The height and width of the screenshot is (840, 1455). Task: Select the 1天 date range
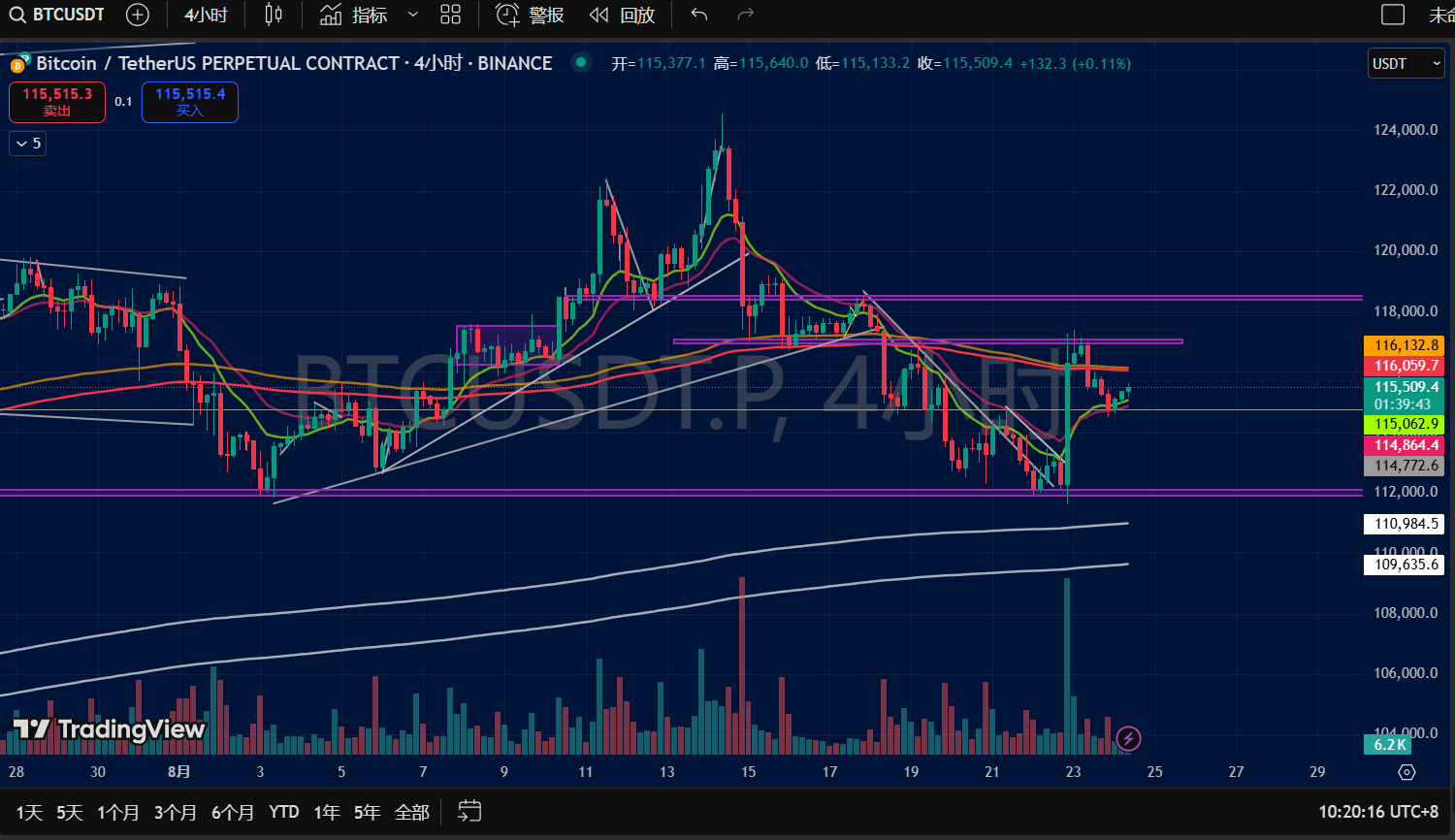tap(29, 812)
